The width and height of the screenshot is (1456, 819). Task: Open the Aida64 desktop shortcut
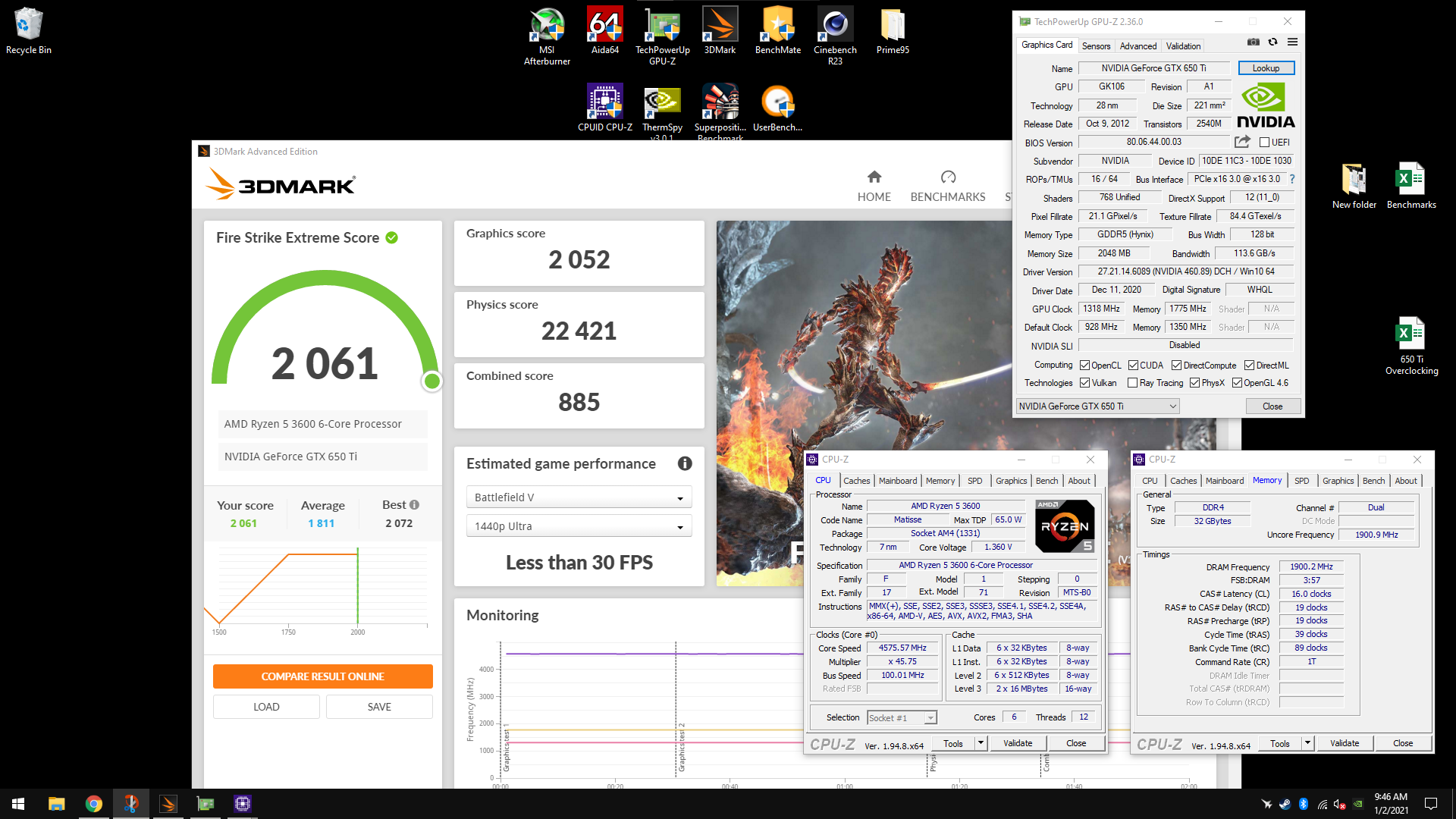pos(604,30)
